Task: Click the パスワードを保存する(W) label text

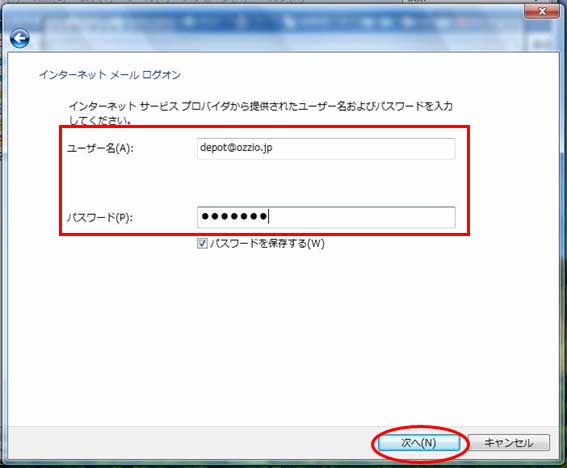Action: [267, 243]
